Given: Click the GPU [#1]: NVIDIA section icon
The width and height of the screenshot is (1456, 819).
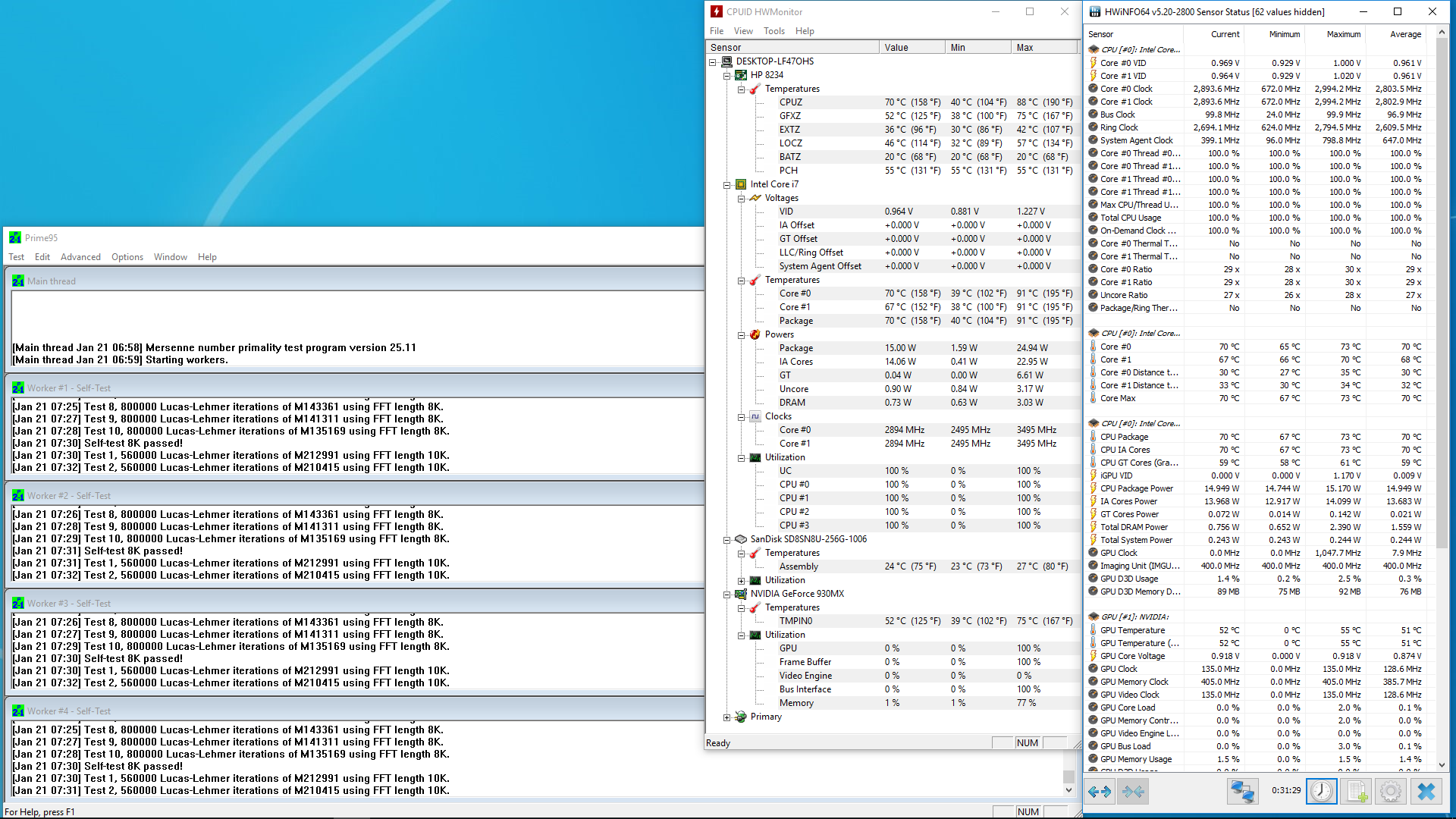Looking at the screenshot, I should [x=1094, y=617].
